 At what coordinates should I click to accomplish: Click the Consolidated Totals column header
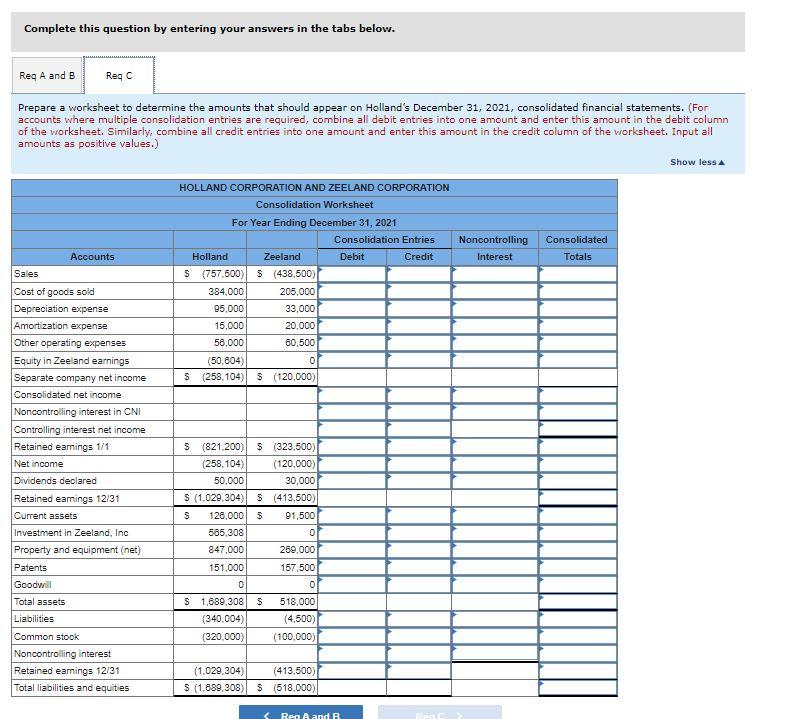tap(577, 248)
